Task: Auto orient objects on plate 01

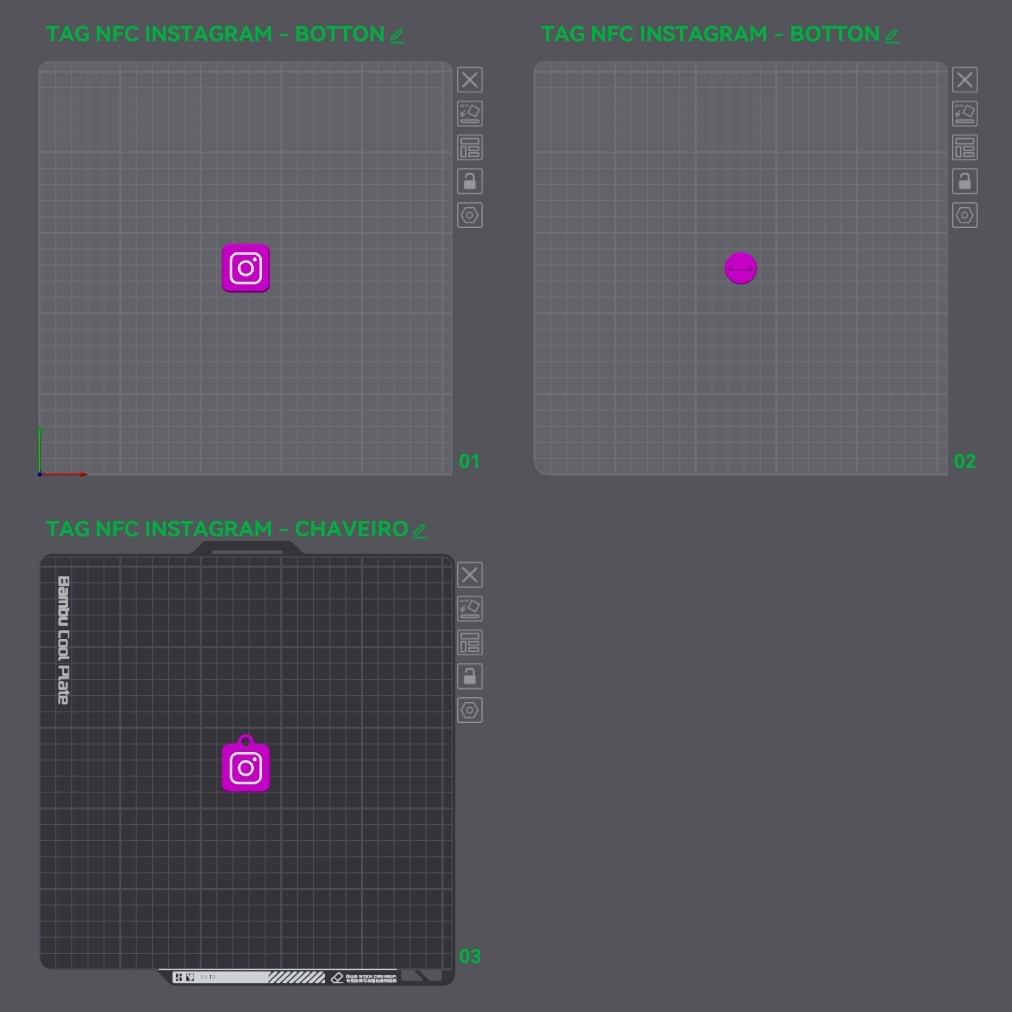Action: (470, 114)
